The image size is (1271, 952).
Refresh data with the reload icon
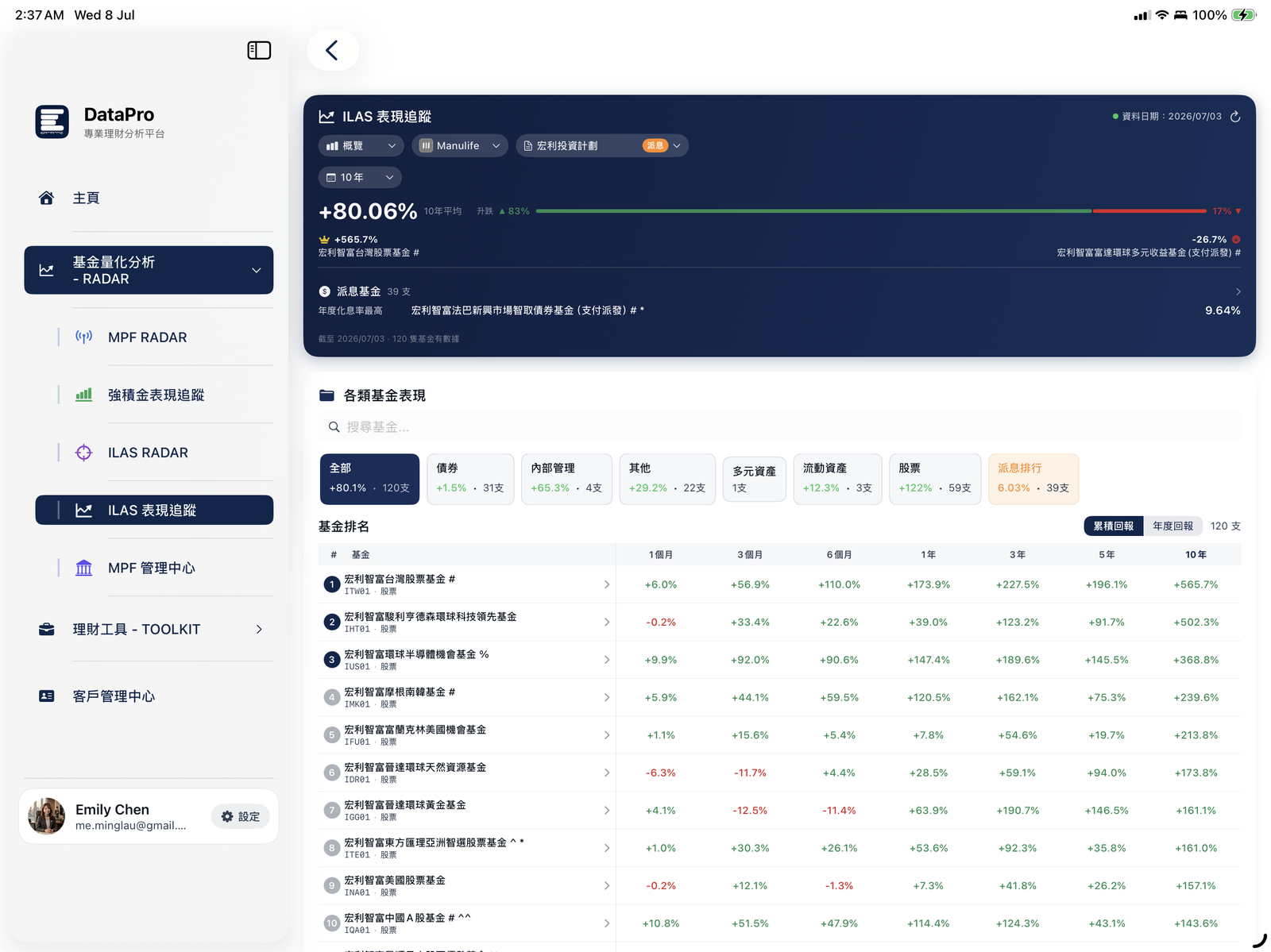pos(1235,117)
